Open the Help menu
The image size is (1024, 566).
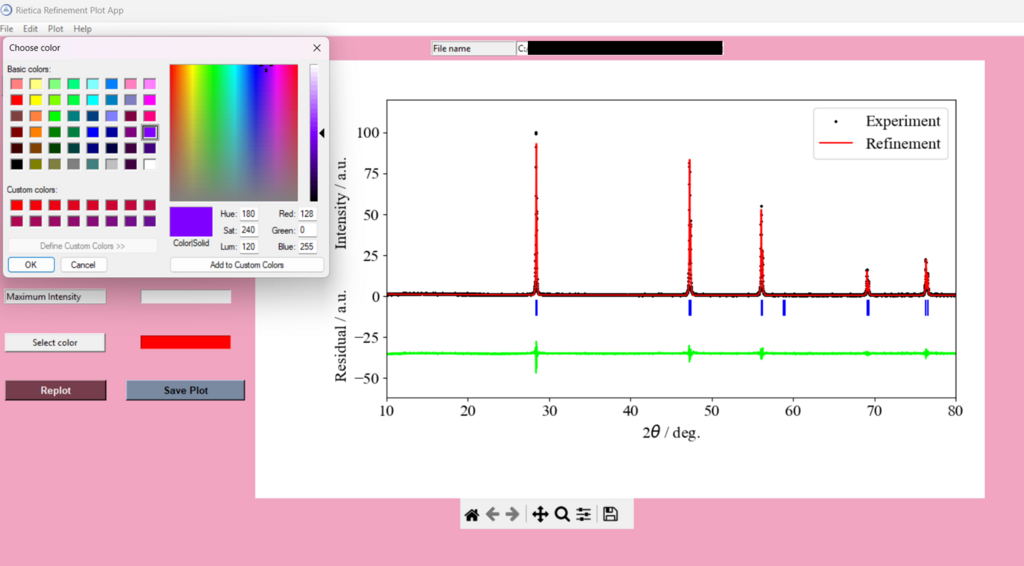[x=82, y=29]
